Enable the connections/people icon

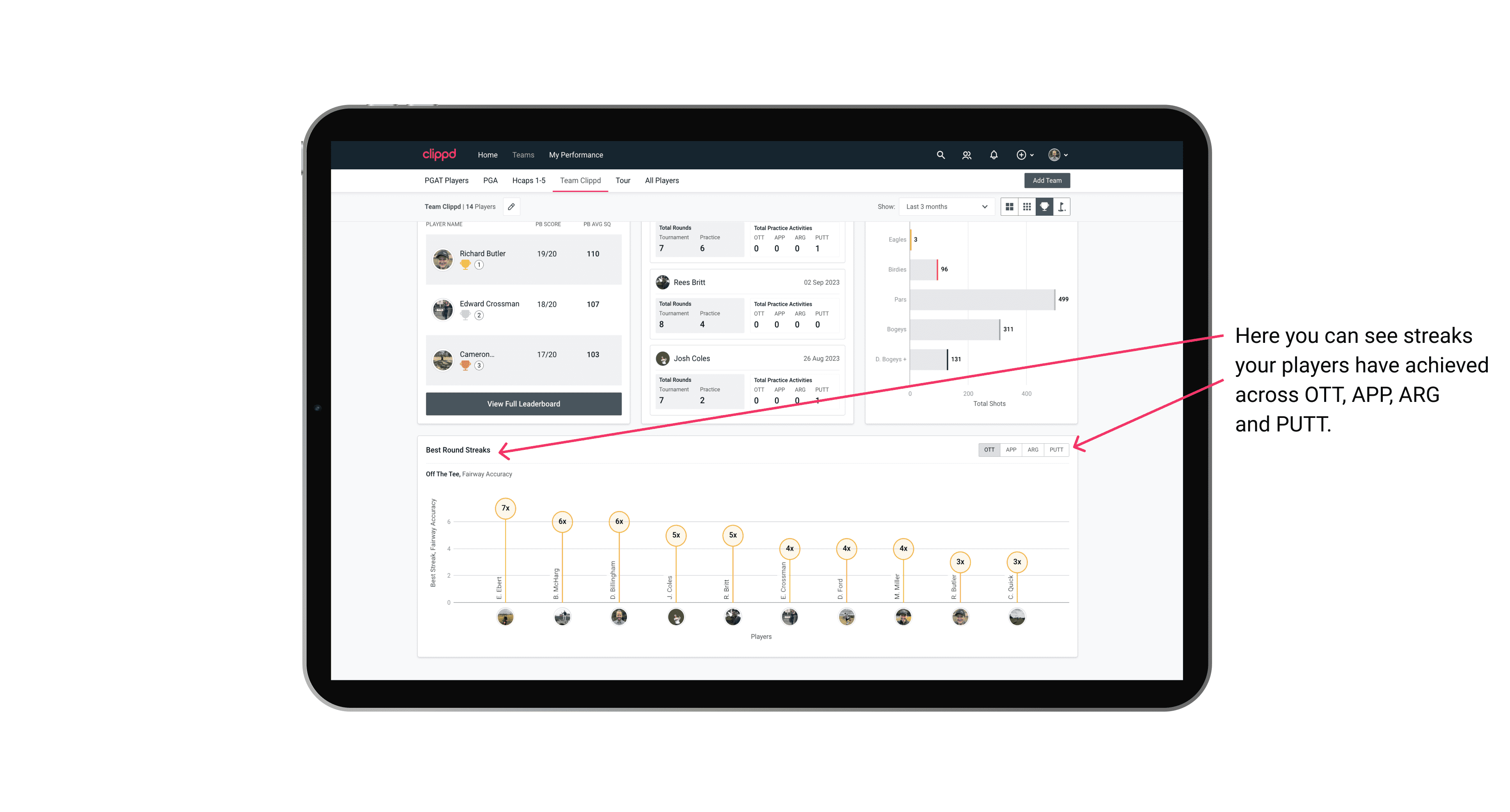[965, 154]
